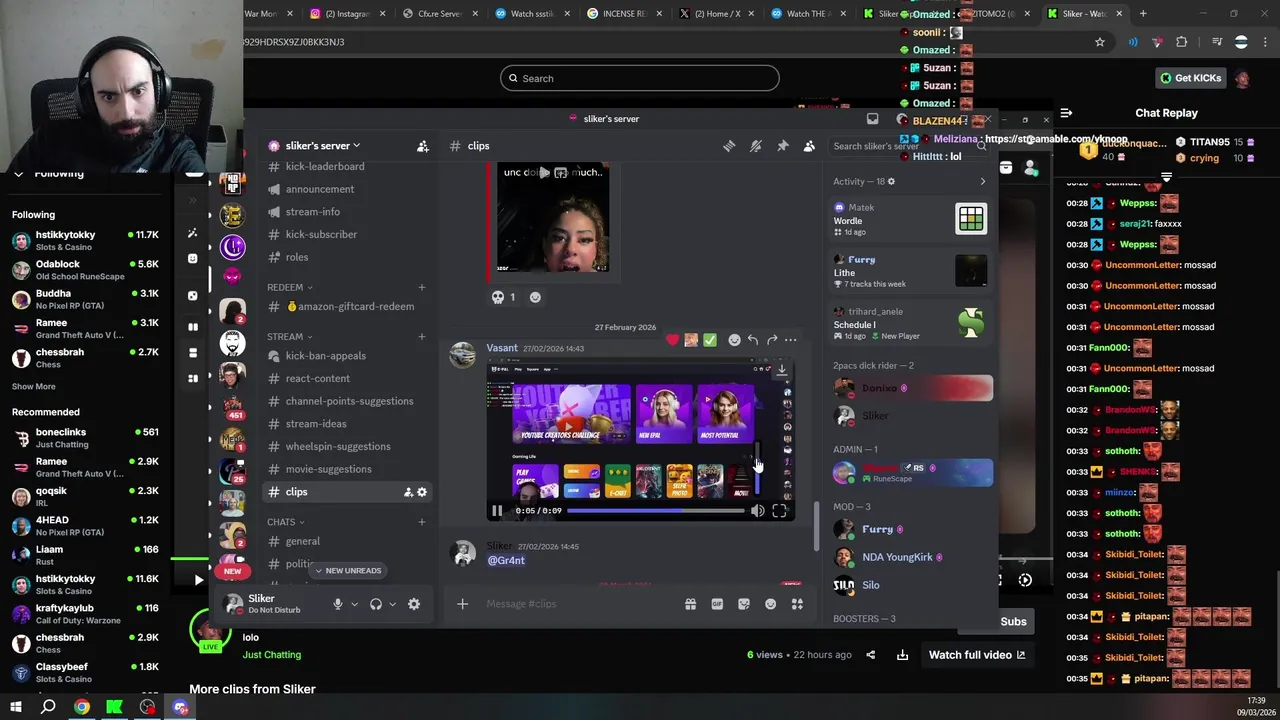Open microphone input options dropdown

pos(353,604)
